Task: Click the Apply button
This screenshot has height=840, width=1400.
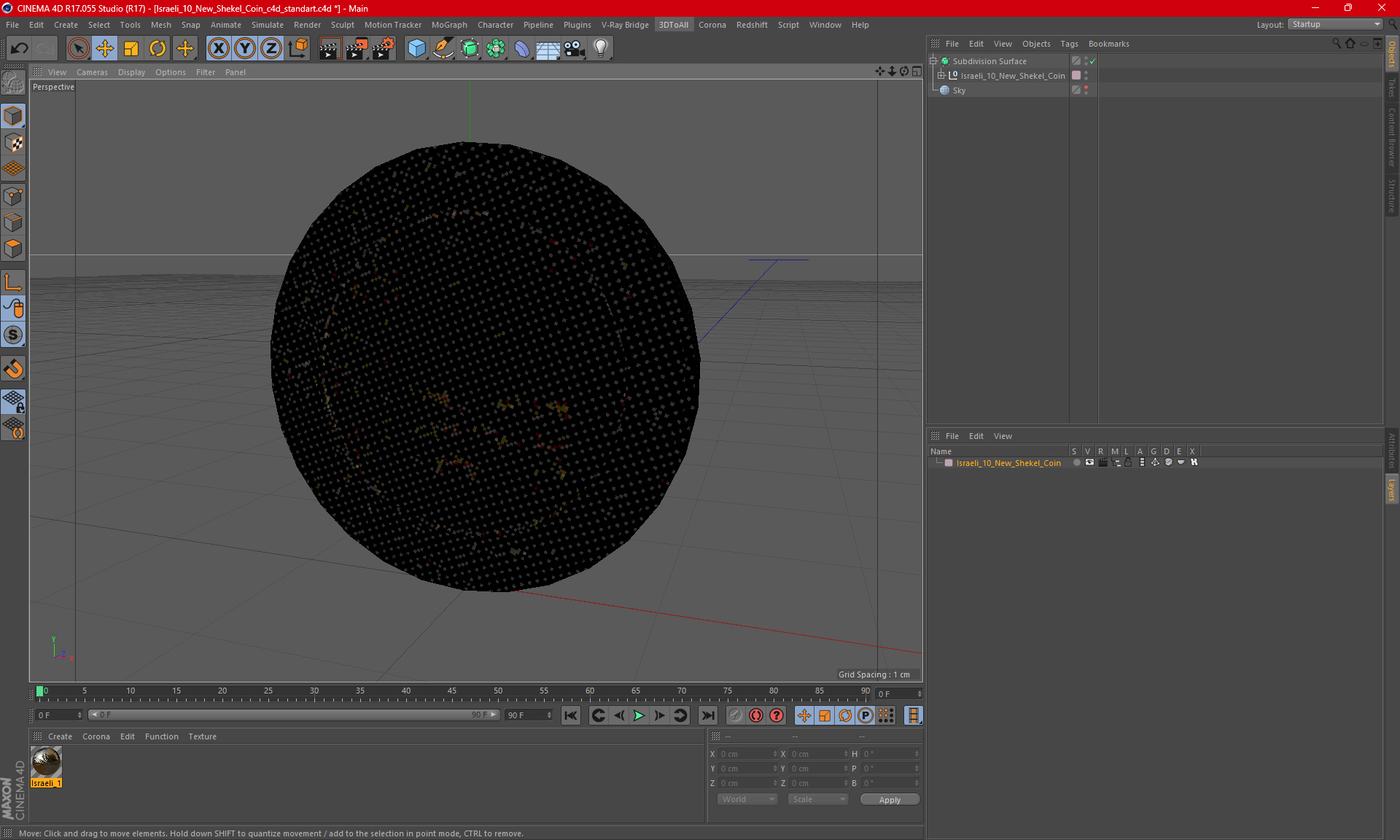Action: [890, 799]
